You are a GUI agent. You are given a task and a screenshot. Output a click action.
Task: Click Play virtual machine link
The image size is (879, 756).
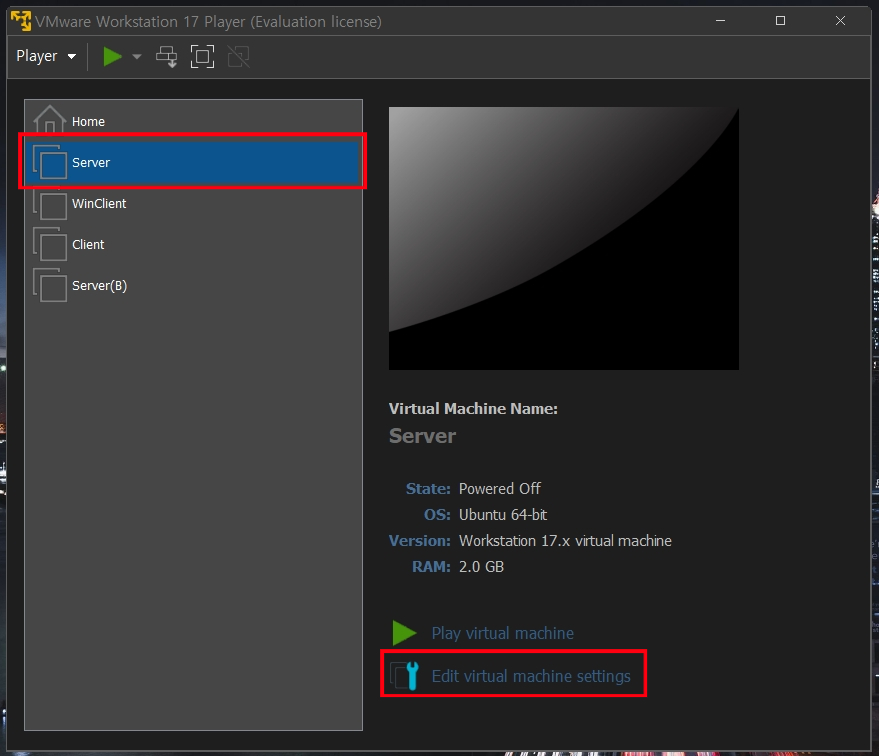[x=502, y=633]
